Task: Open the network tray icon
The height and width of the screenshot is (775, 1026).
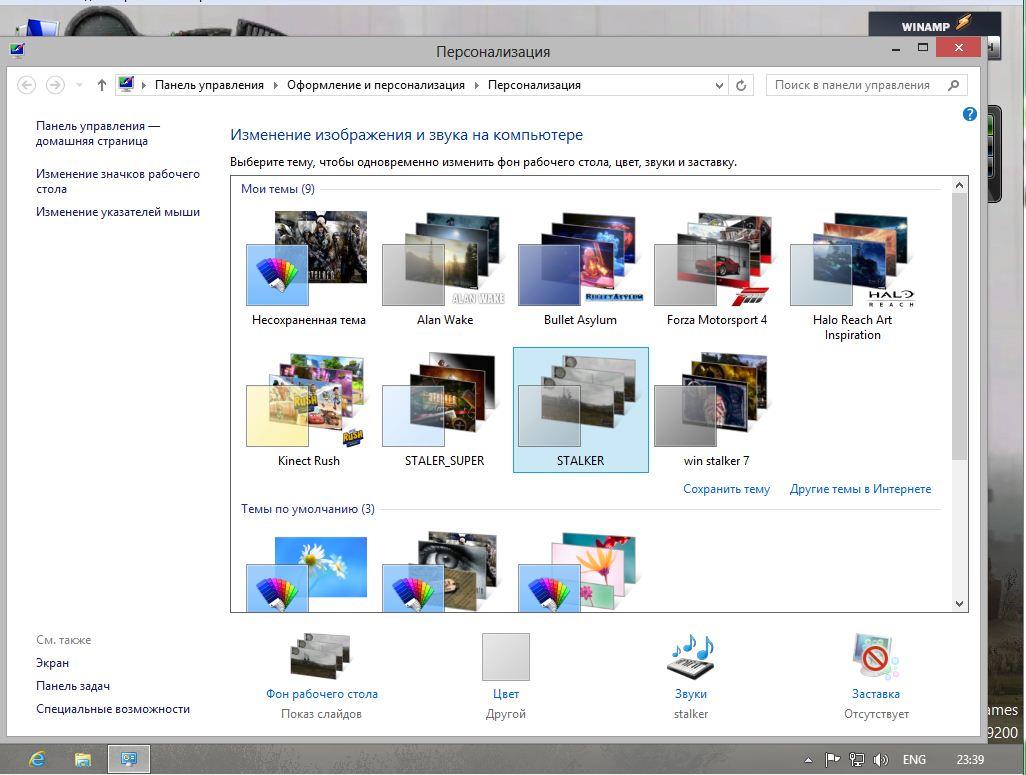Action: point(857,759)
